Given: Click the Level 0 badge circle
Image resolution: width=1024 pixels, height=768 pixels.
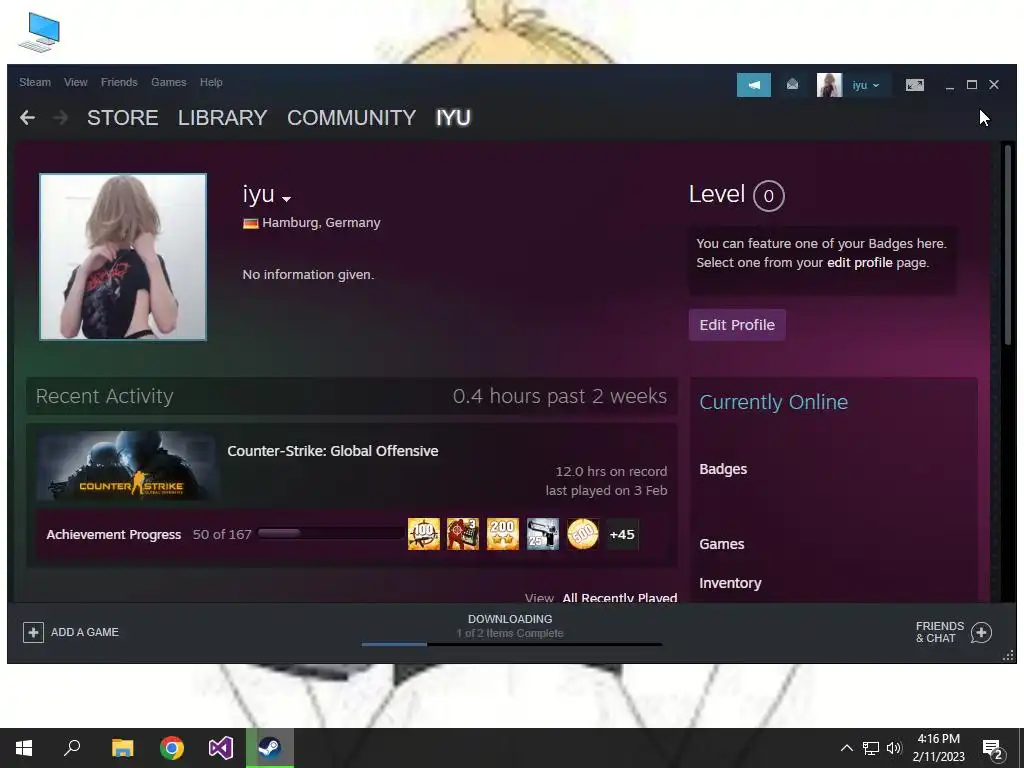Looking at the screenshot, I should (769, 195).
